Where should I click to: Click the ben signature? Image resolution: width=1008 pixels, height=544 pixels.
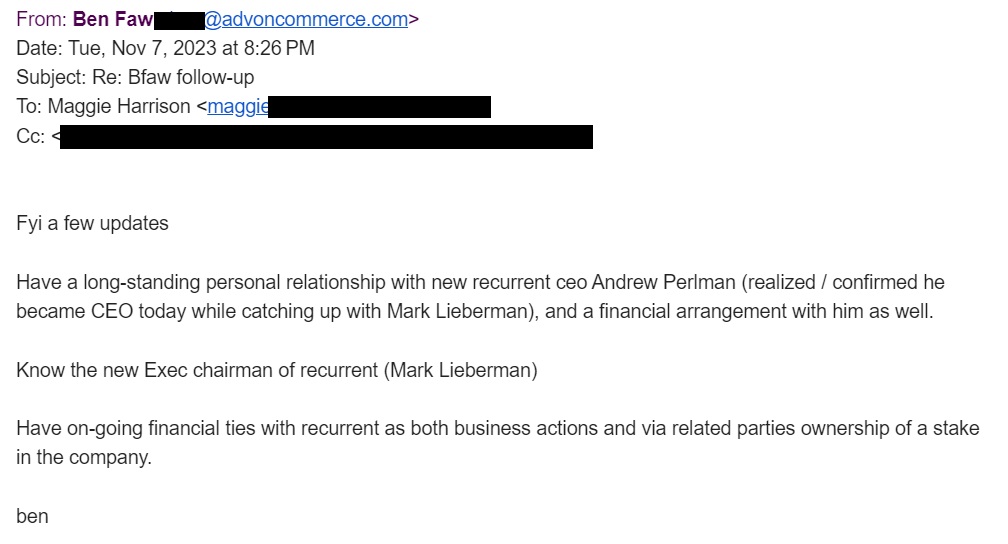click(x=32, y=516)
